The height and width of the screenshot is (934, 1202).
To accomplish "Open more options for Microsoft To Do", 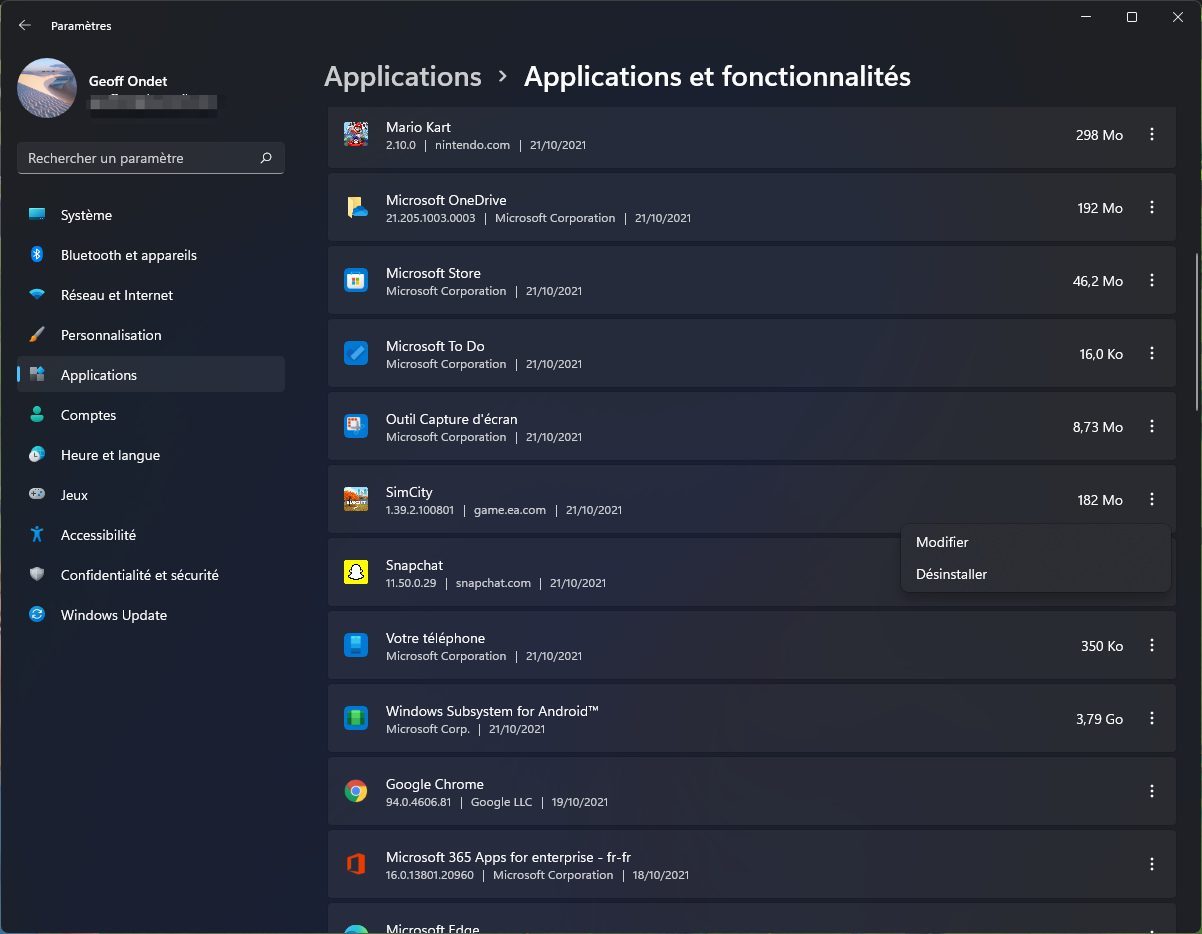I will 1152,354.
